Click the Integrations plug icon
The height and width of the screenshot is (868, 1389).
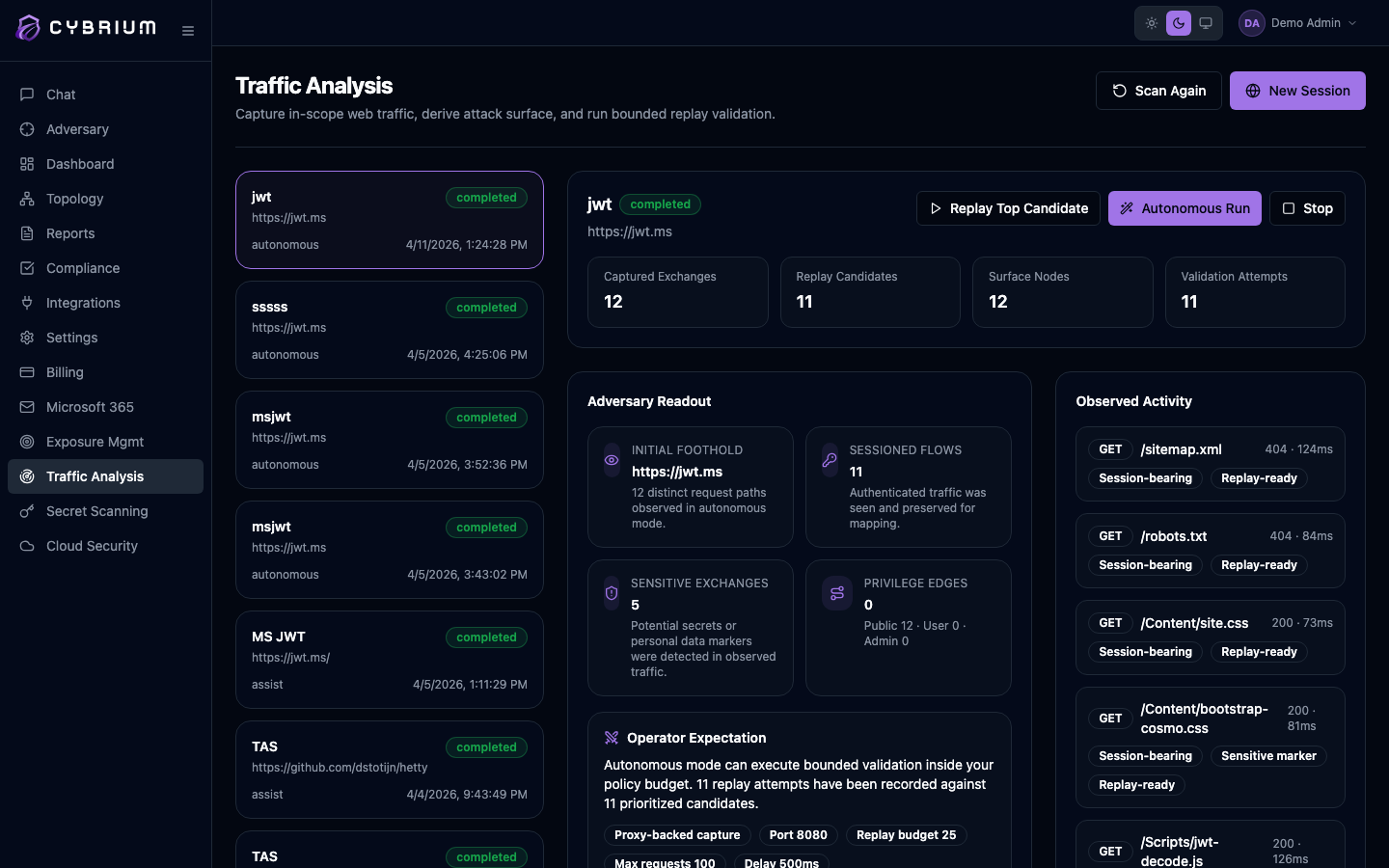27,303
